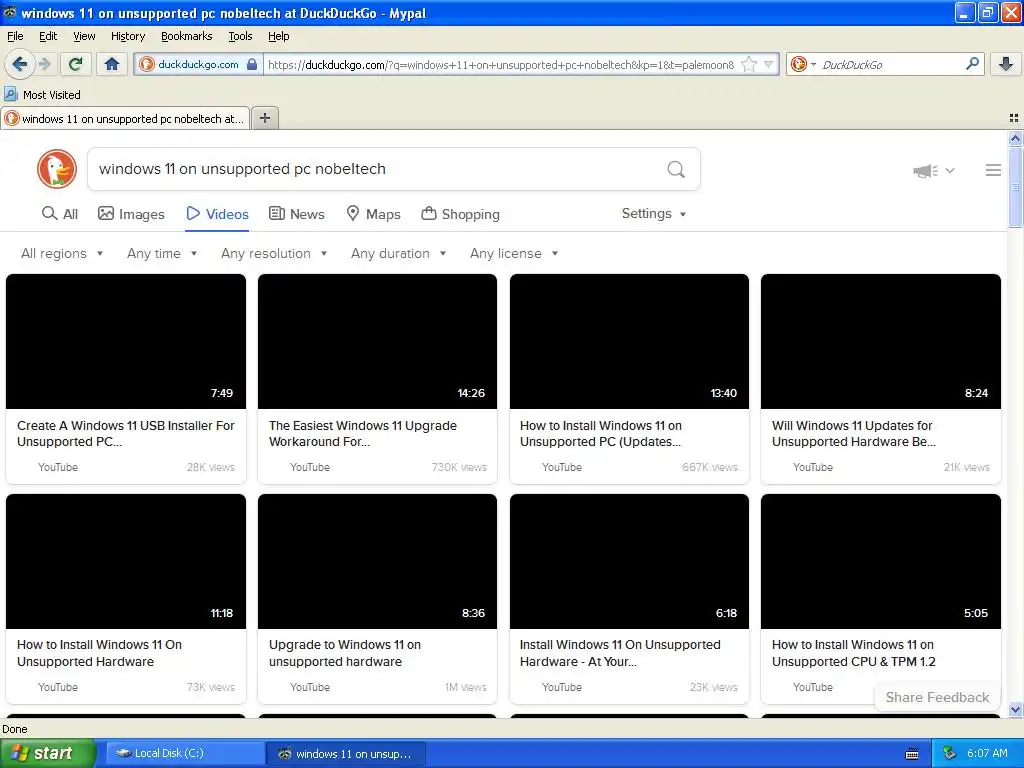Image resolution: width=1024 pixels, height=768 pixels.
Task: Play the 11:18 video thumbnail
Action: point(126,561)
